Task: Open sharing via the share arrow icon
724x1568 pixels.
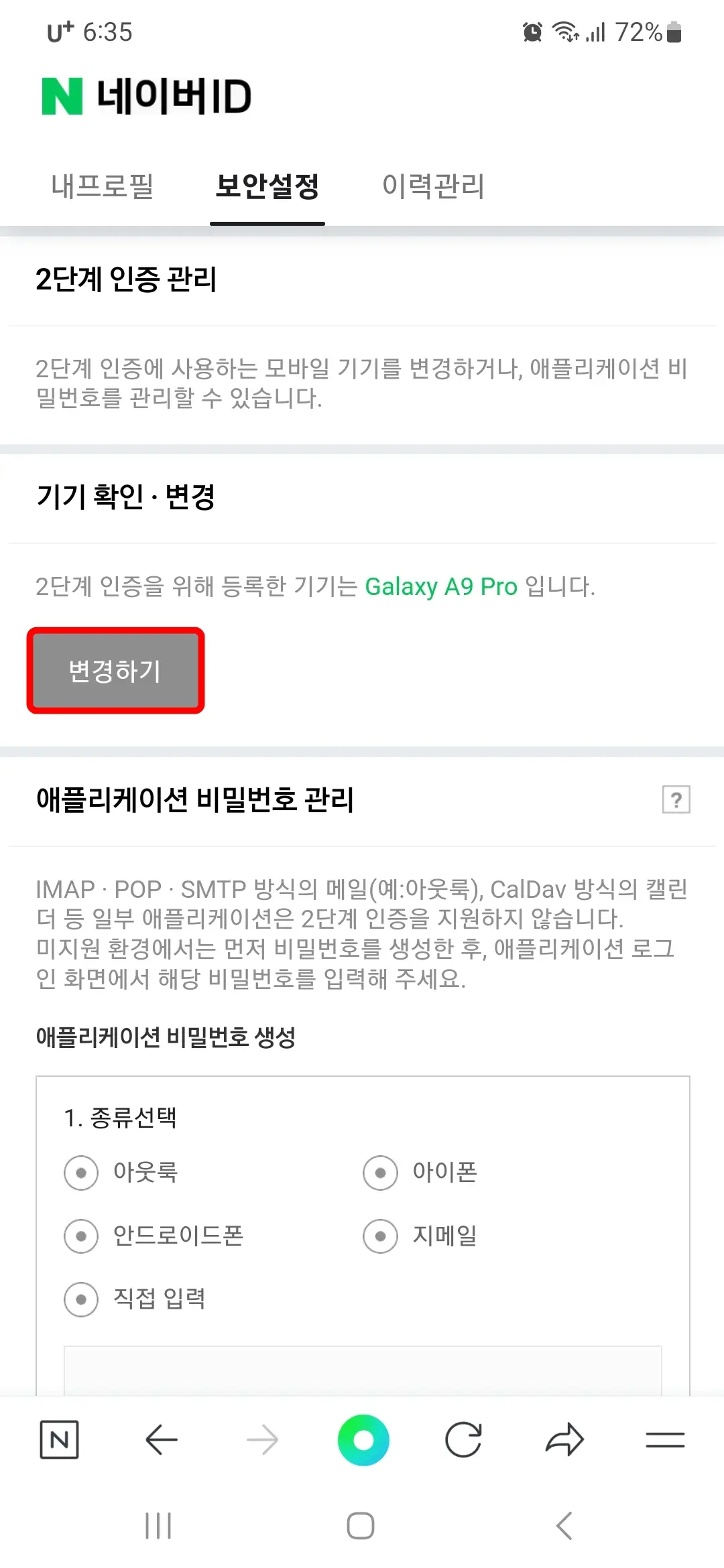Action: (x=565, y=1439)
